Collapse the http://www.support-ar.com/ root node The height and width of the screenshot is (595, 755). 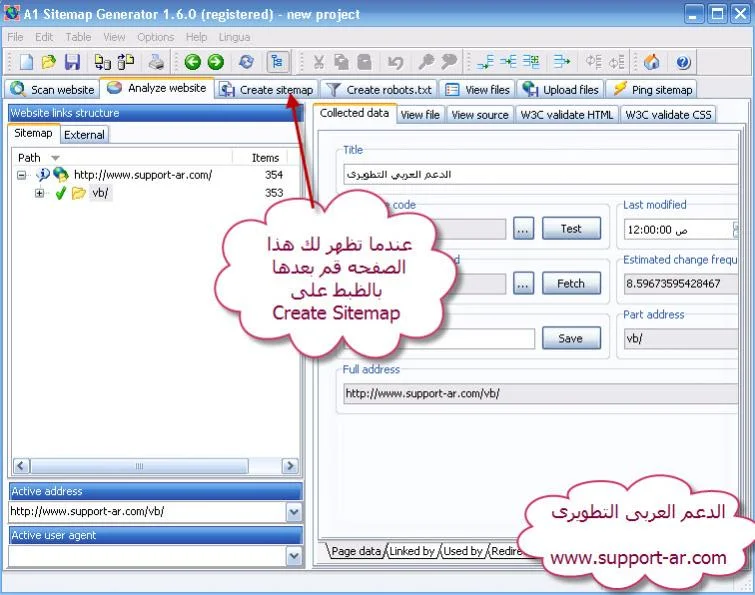coord(22,175)
